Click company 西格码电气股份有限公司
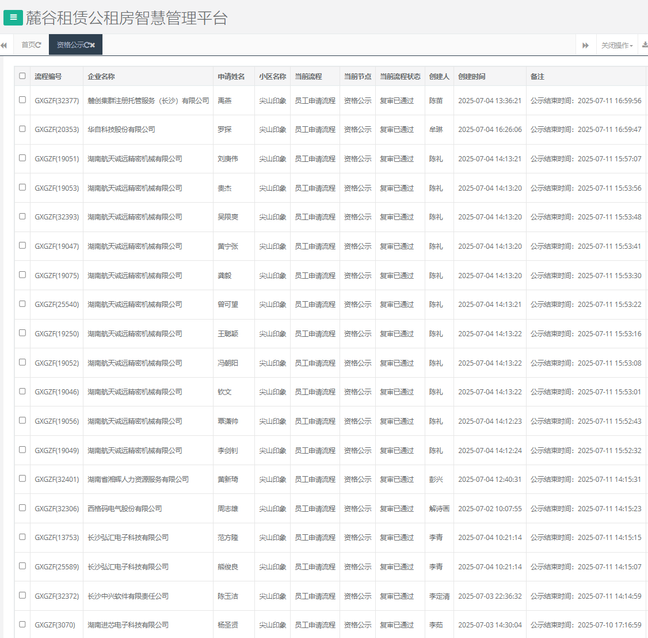Screen dimensions: 648x638 pos(124,509)
